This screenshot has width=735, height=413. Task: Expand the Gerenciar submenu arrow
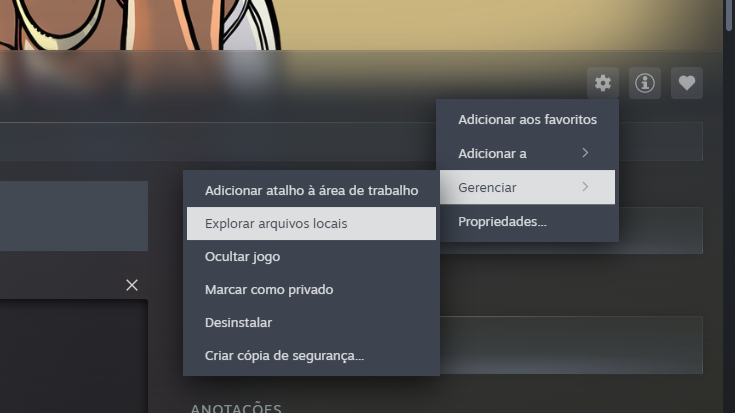point(585,187)
